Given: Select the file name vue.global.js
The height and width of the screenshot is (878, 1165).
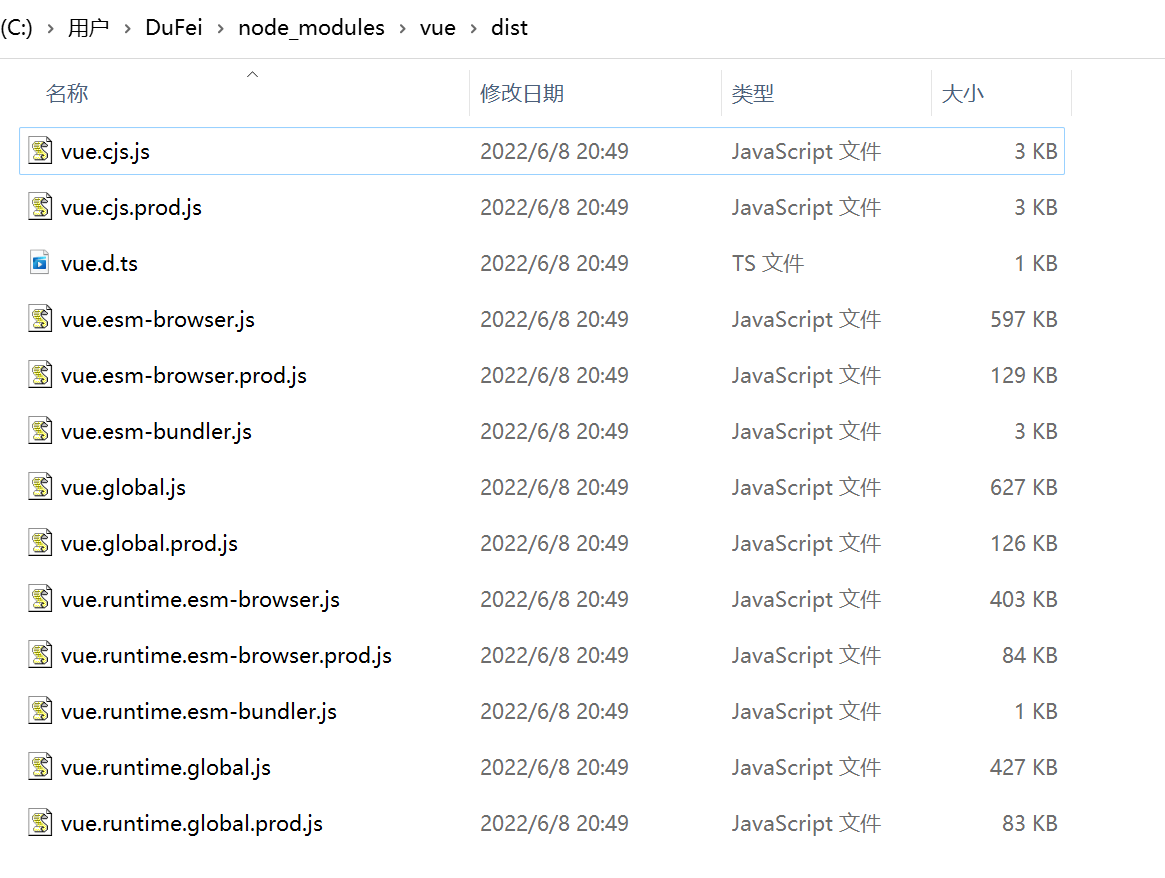Looking at the screenshot, I should (x=123, y=488).
